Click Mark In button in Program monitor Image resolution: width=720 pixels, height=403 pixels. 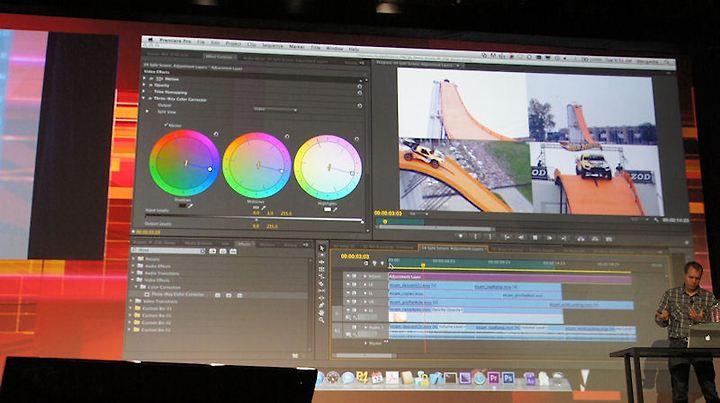(x=476, y=236)
